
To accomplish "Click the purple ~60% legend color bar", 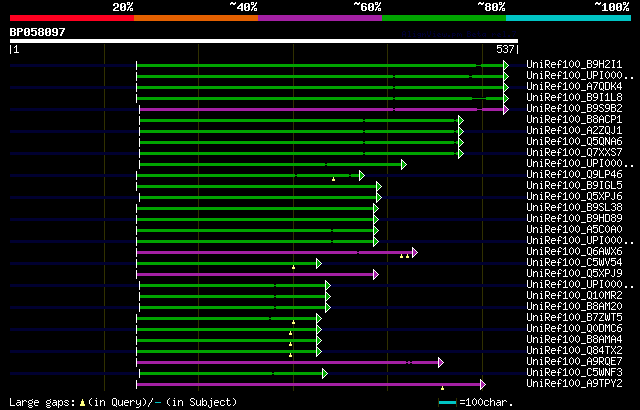I will 320,18.
